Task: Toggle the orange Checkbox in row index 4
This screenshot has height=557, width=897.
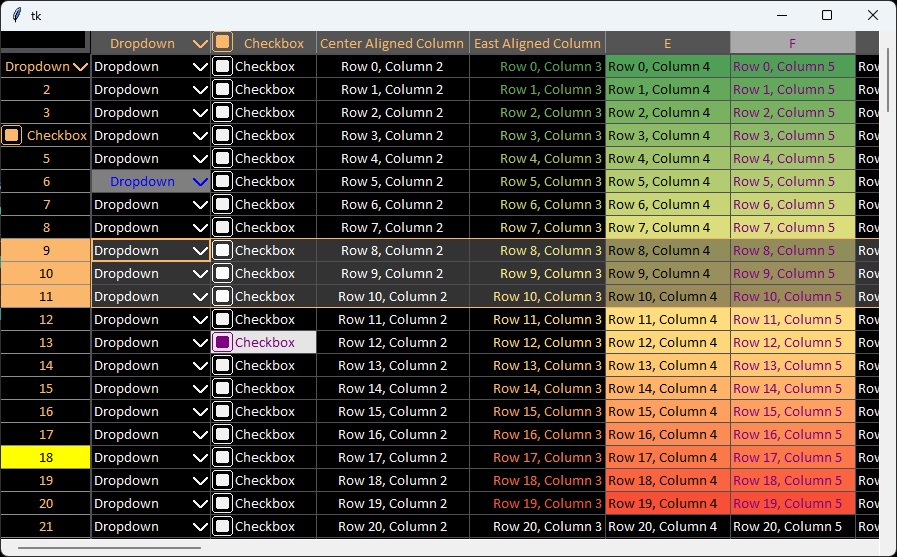Action: coord(12,136)
